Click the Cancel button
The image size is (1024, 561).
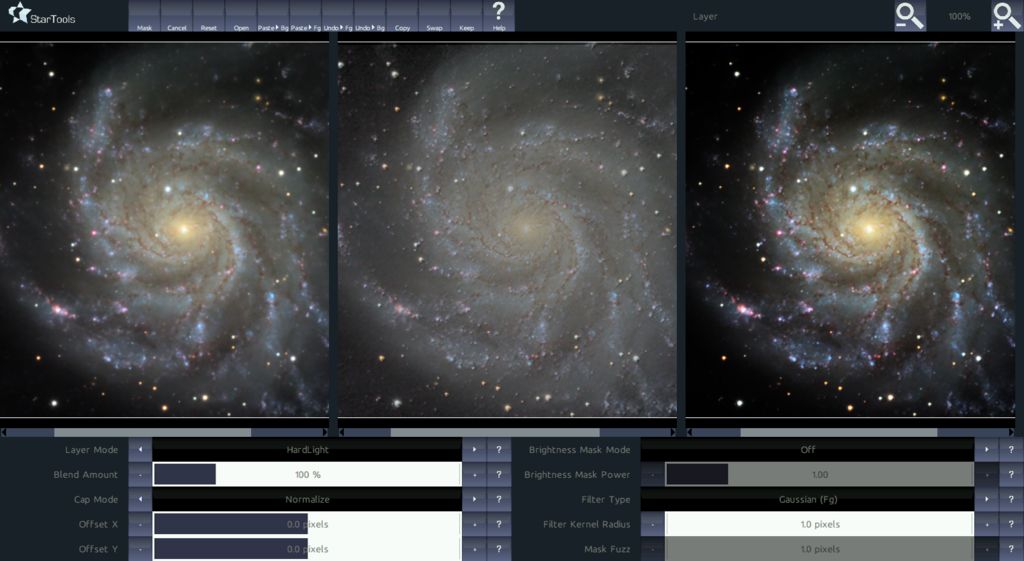click(176, 17)
